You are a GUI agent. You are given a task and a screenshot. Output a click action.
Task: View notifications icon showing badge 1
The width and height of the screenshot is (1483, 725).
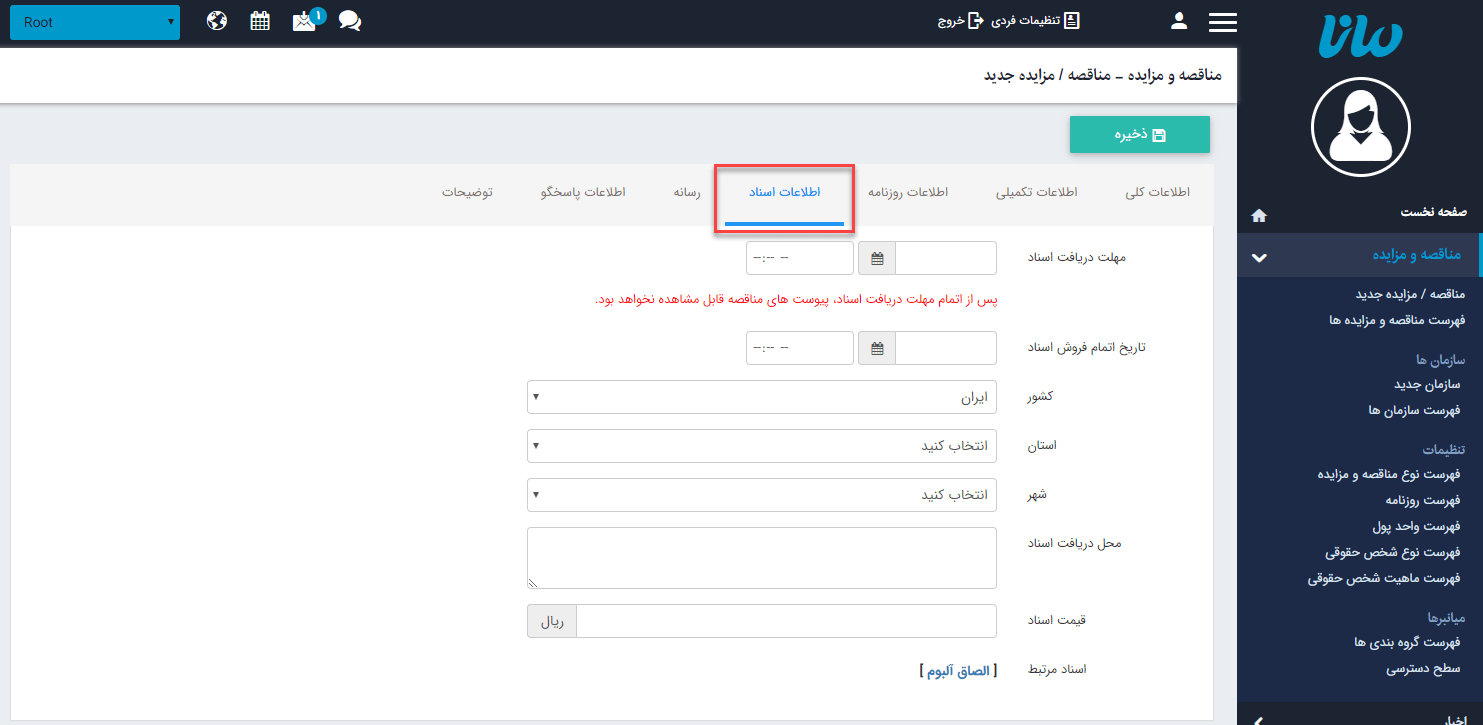click(305, 20)
